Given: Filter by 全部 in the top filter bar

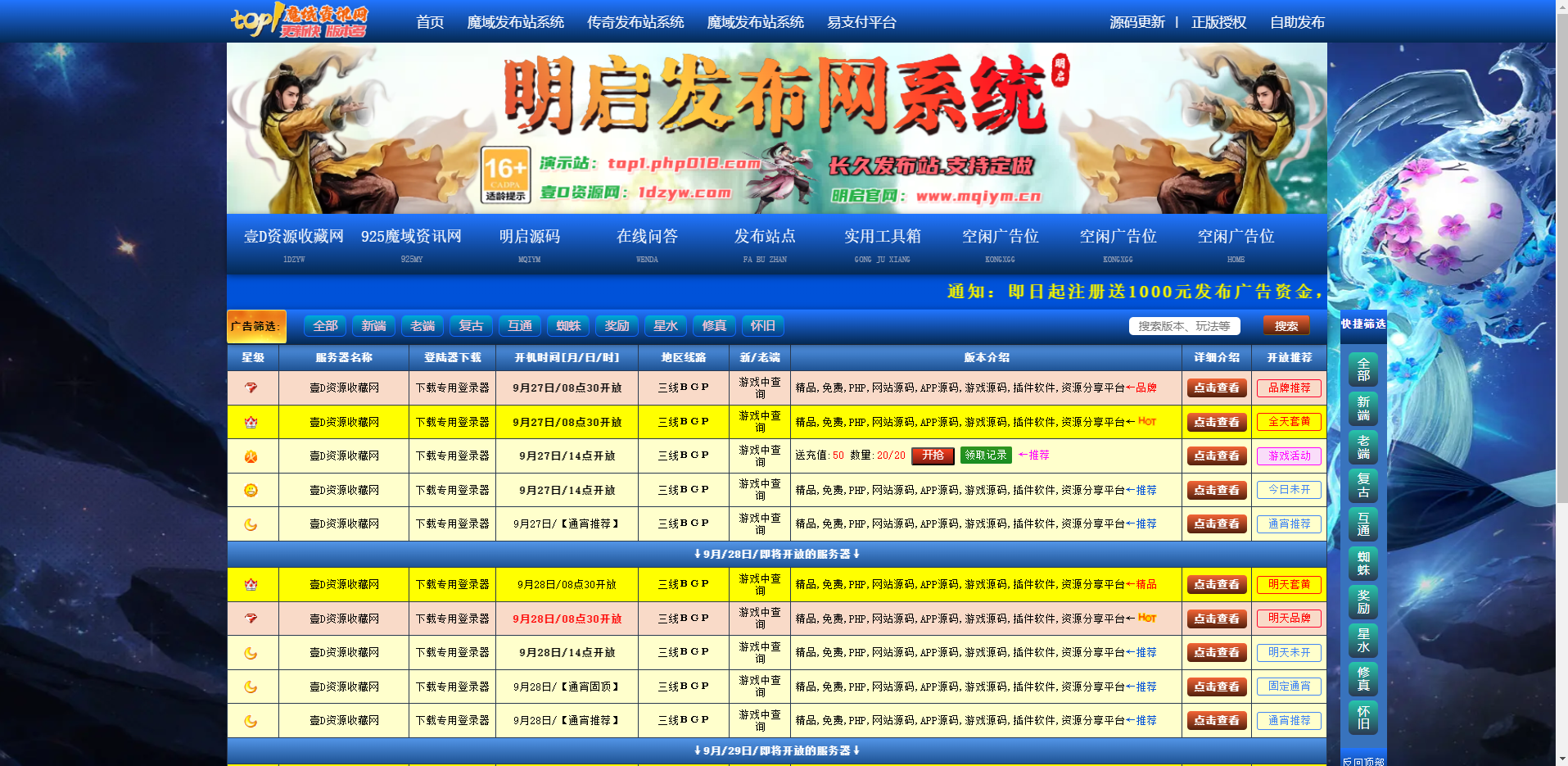Looking at the screenshot, I should (325, 326).
